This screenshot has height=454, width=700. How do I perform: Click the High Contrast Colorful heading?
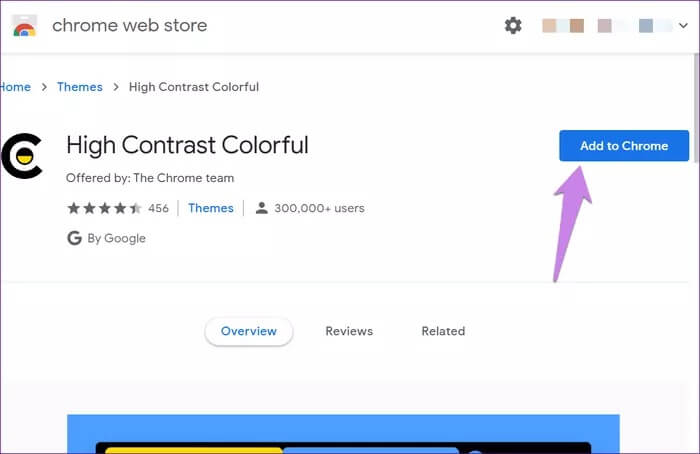188,146
